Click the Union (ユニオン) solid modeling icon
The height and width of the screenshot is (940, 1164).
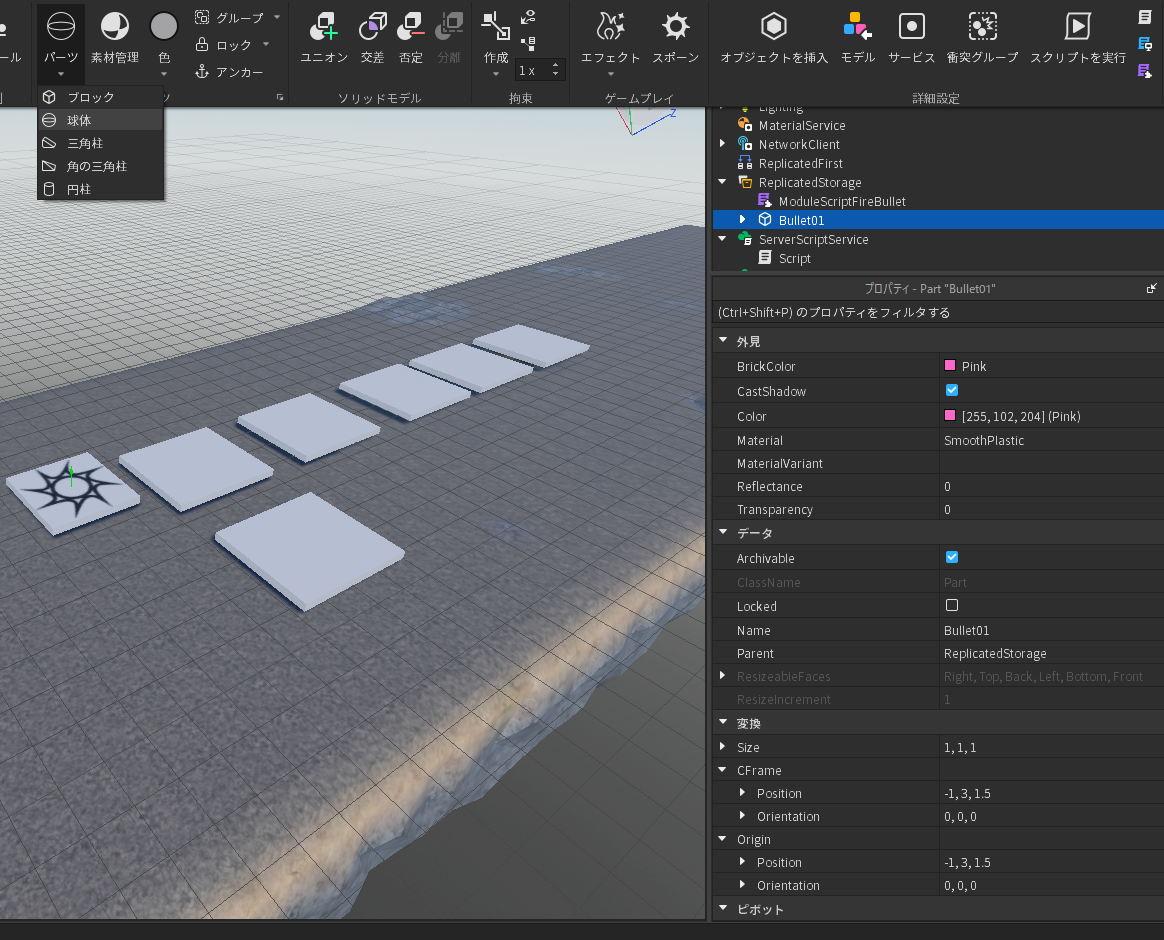pyautogui.click(x=324, y=27)
